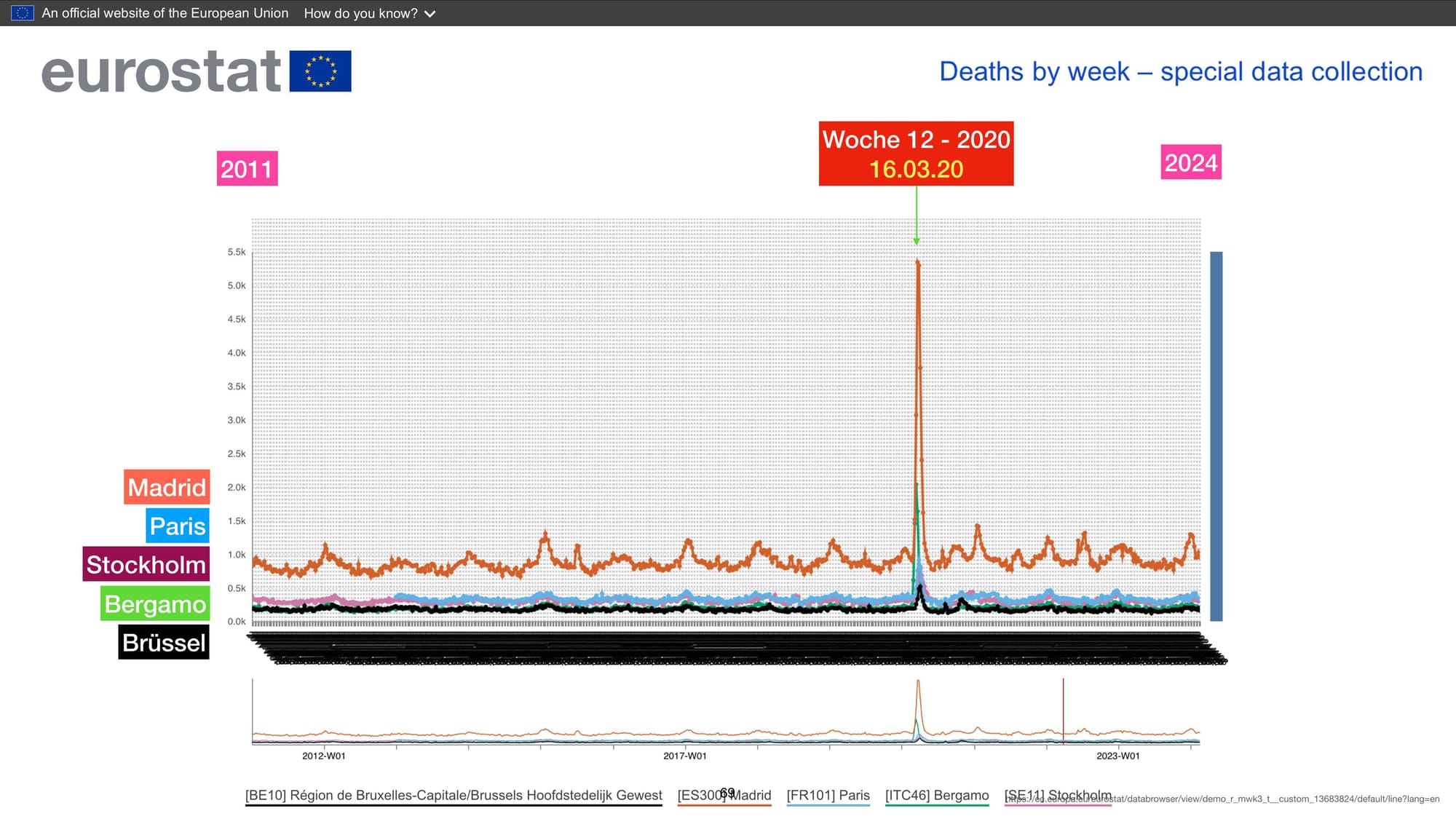1456x819 pixels.
Task: Open the eurostat databrowser URL at bottom right
Action: [1223, 799]
